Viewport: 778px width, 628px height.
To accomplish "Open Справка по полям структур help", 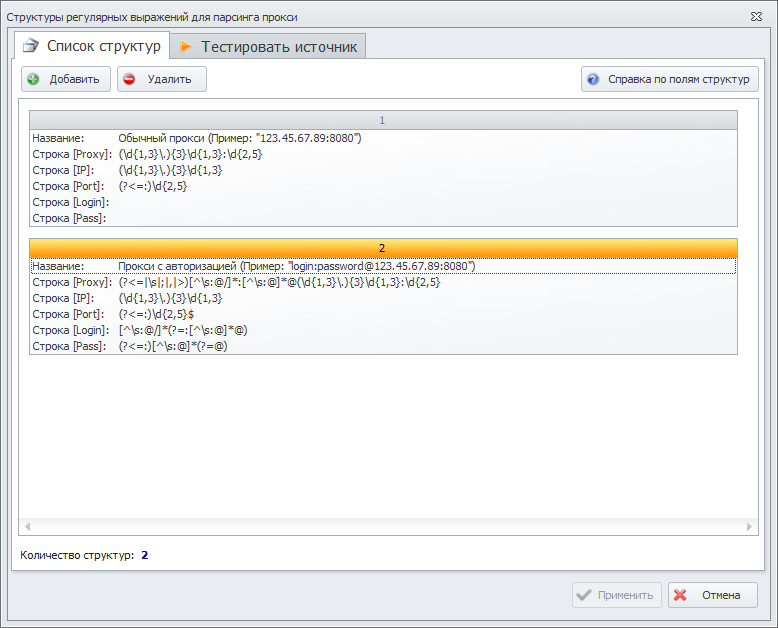I will [670, 79].
